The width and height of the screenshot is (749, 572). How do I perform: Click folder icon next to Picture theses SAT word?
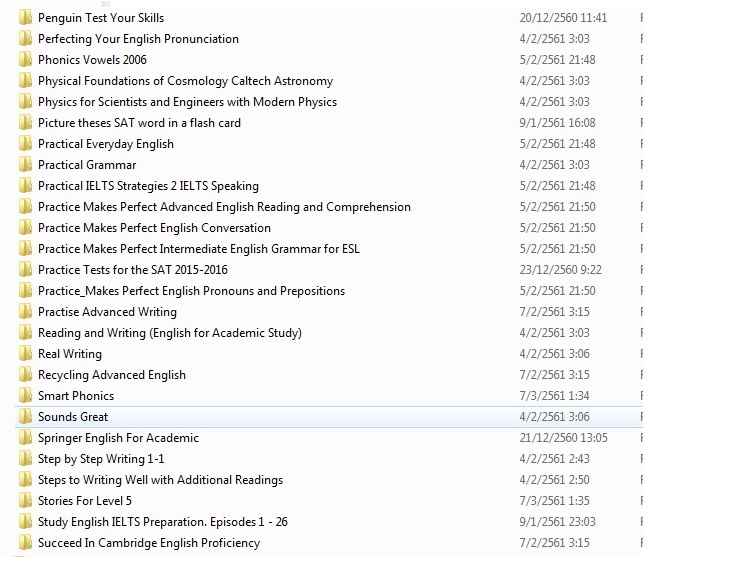25,123
